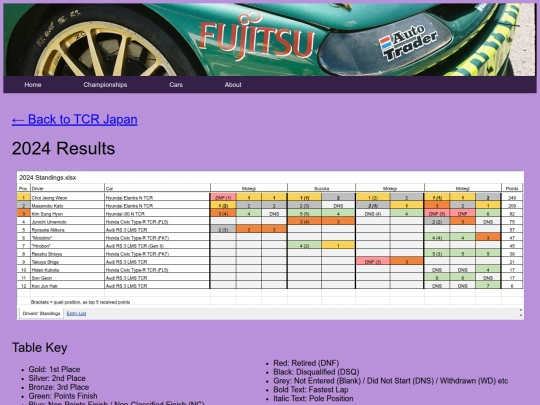Click the 57 points total
The width and height of the screenshot is (540, 405).
[x=512, y=230]
